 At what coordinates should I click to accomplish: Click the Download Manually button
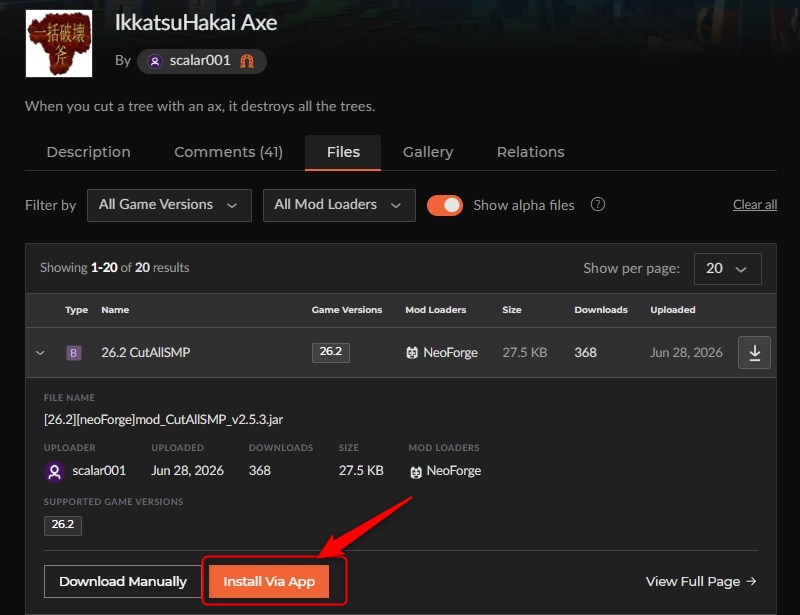[x=123, y=581]
